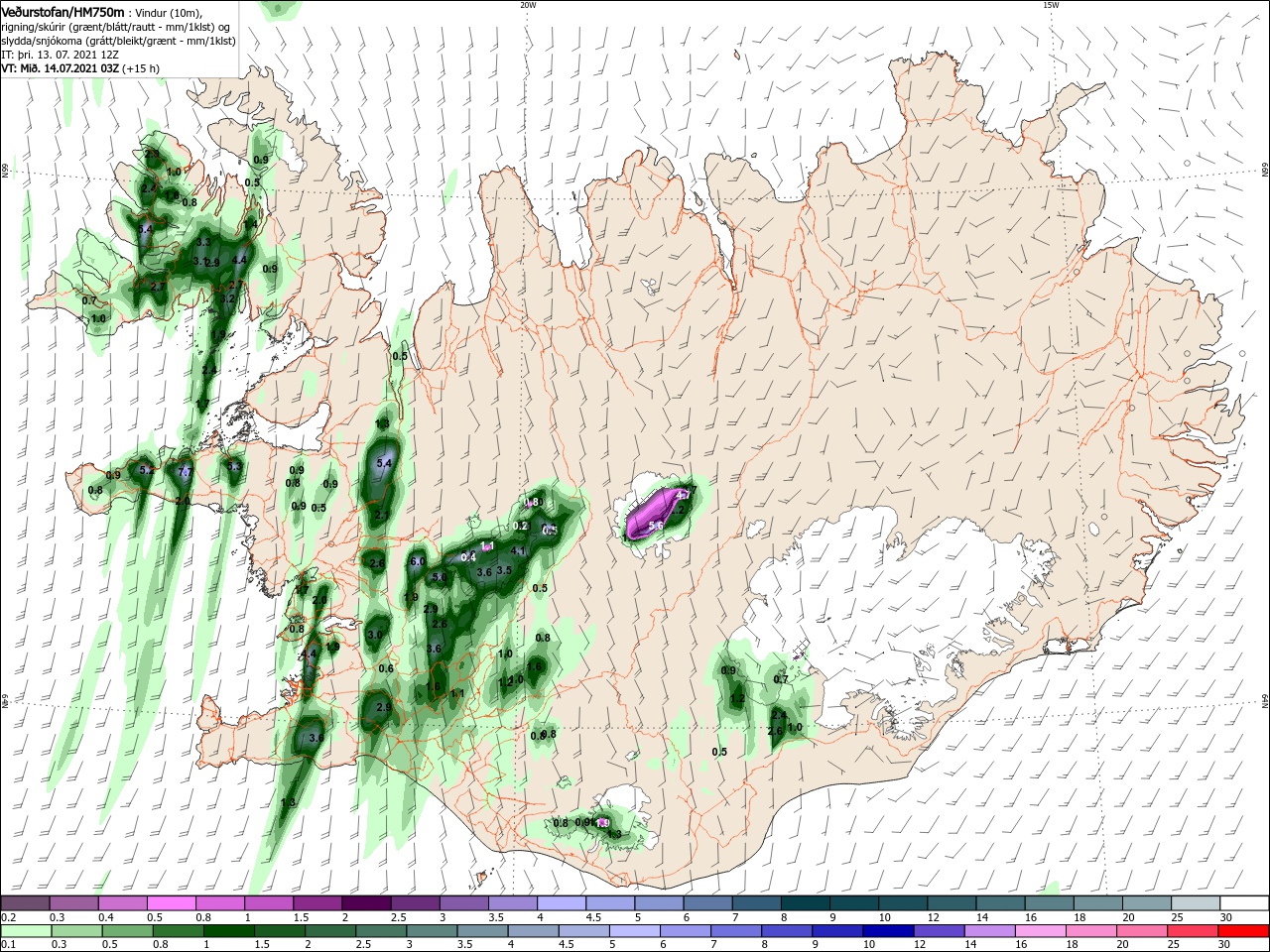The width and height of the screenshot is (1270, 952).
Task: Click the precipitation value 3.5
Action: (x=504, y=570)
